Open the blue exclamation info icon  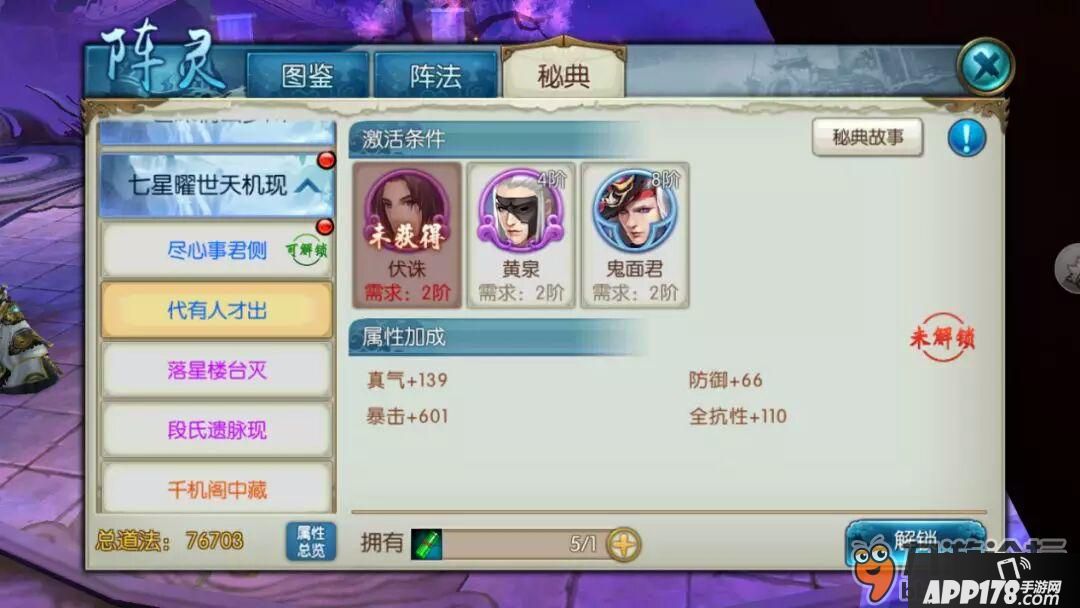(x=967, y=137)
